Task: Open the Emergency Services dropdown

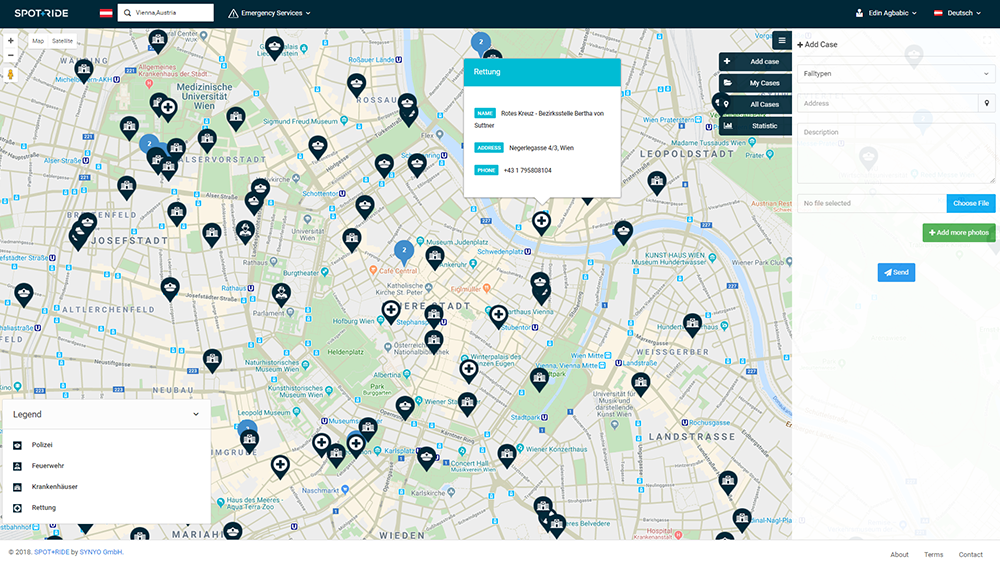Action: (269, 13)
